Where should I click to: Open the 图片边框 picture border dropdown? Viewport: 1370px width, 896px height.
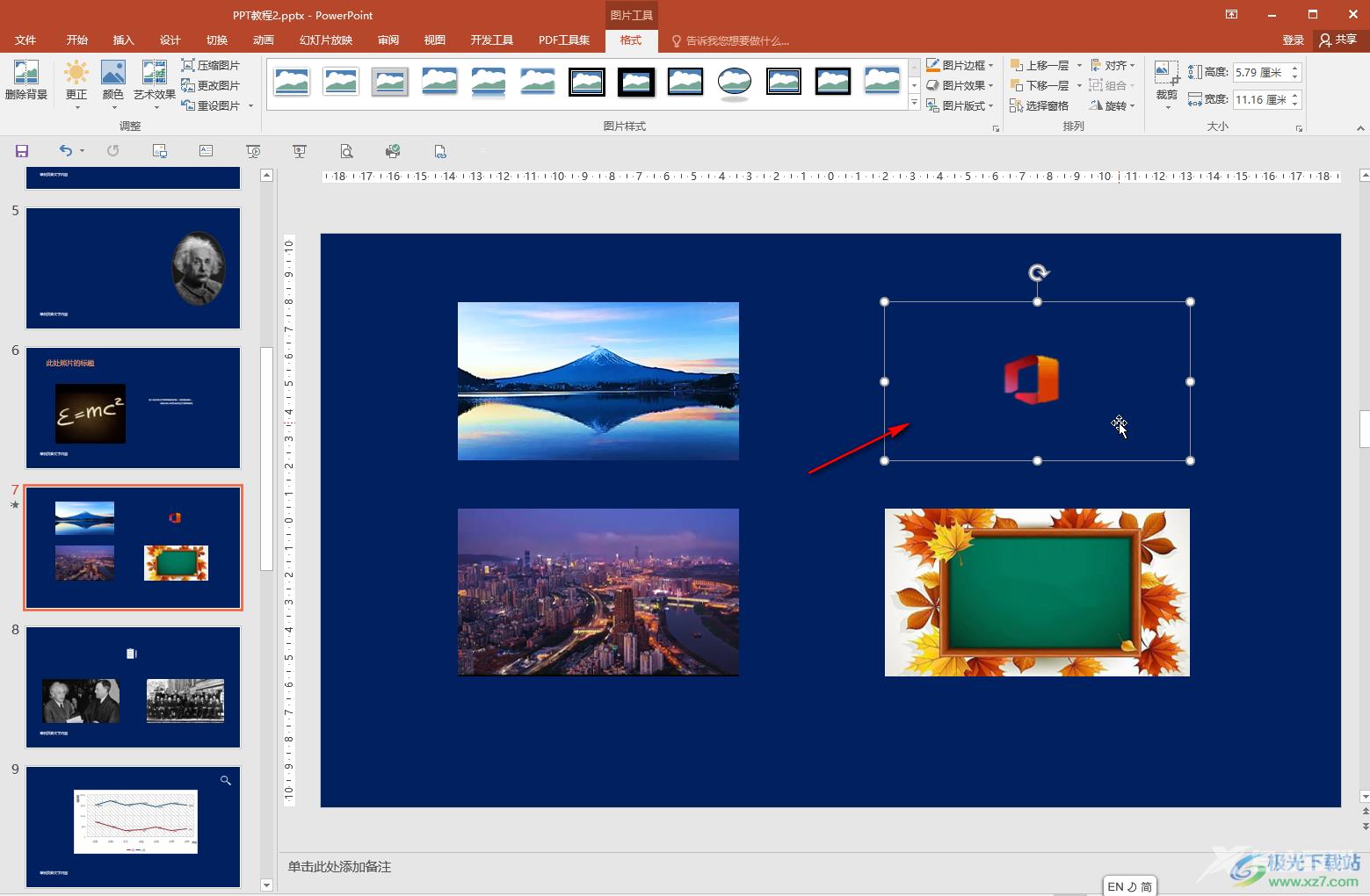tap(960, 65)
